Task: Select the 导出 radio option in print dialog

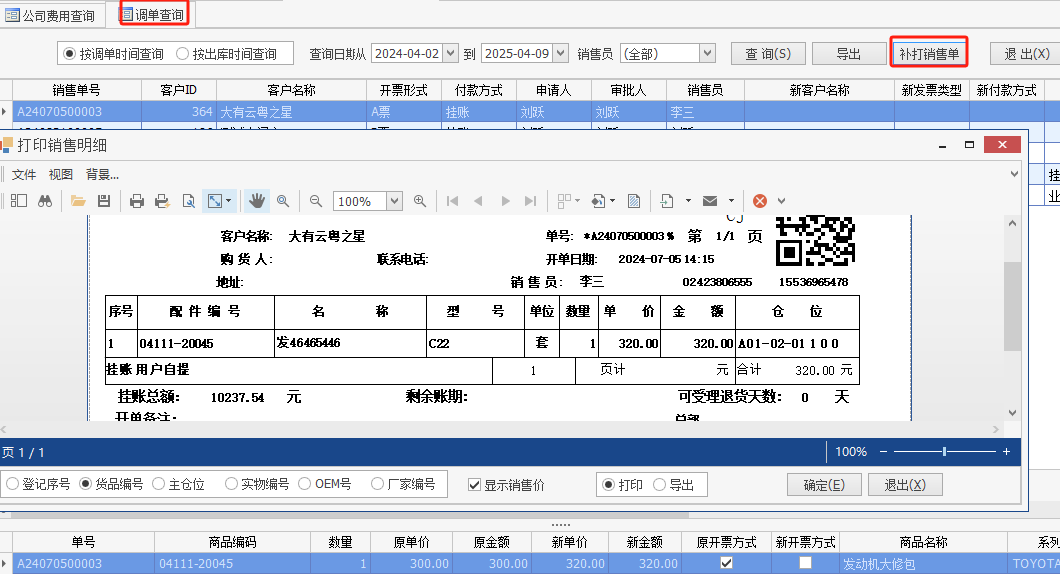Action: pos(659,485)
